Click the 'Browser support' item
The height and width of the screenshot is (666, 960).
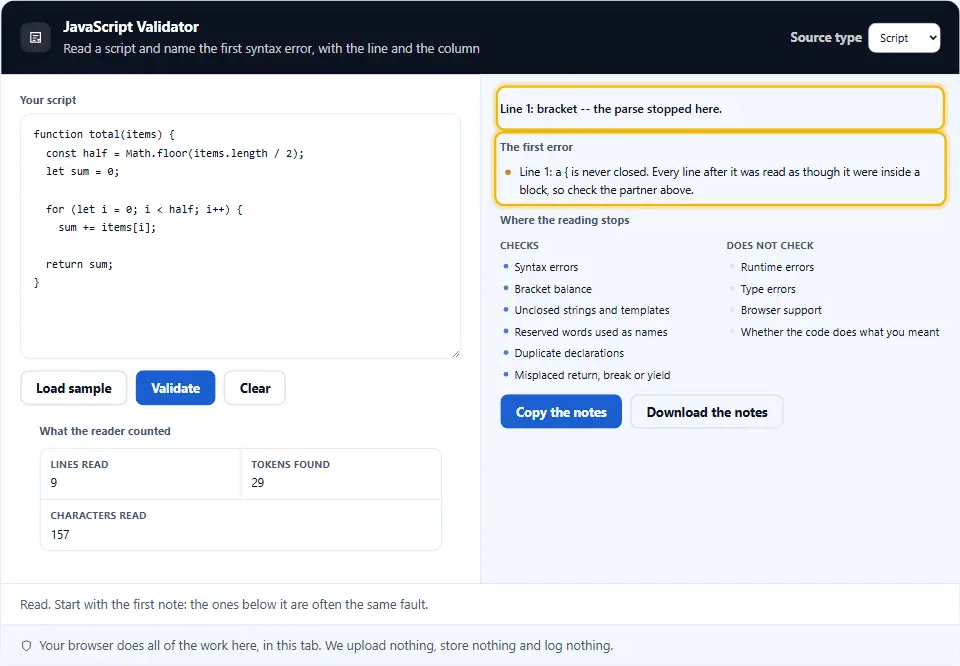(781, 310)
